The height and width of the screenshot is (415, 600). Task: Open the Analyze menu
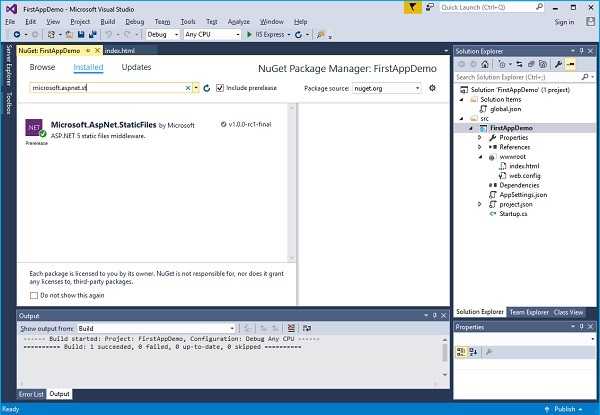239,22
